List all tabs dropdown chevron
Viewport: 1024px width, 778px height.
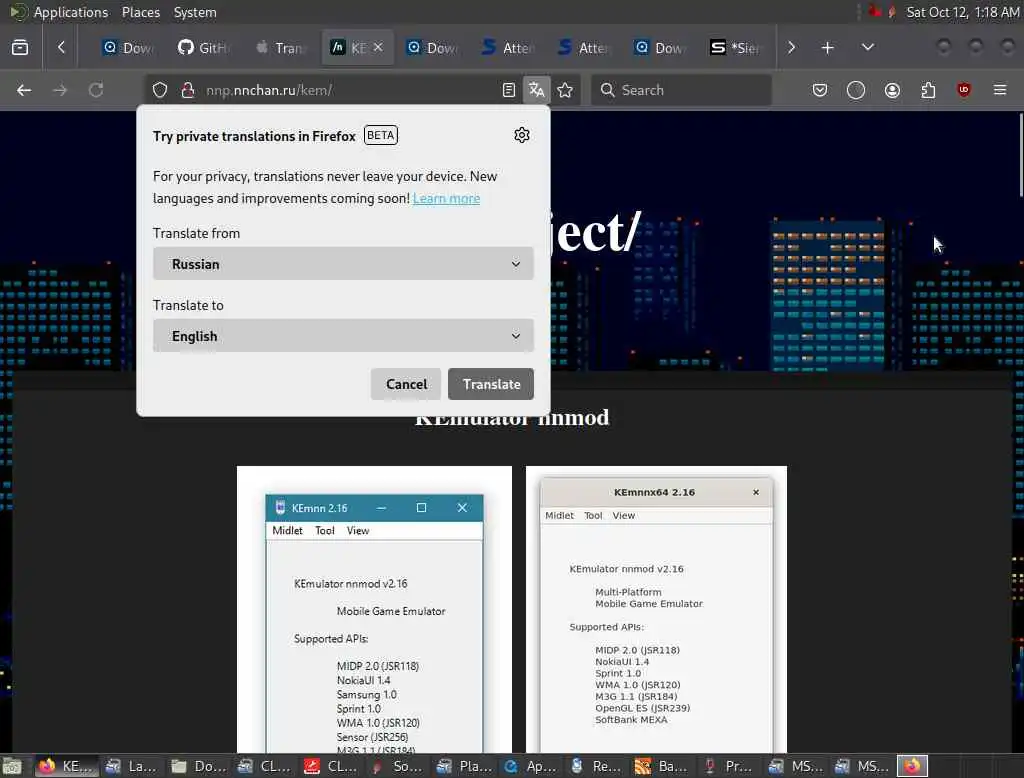pyautogui.click(x=868, y=48)
